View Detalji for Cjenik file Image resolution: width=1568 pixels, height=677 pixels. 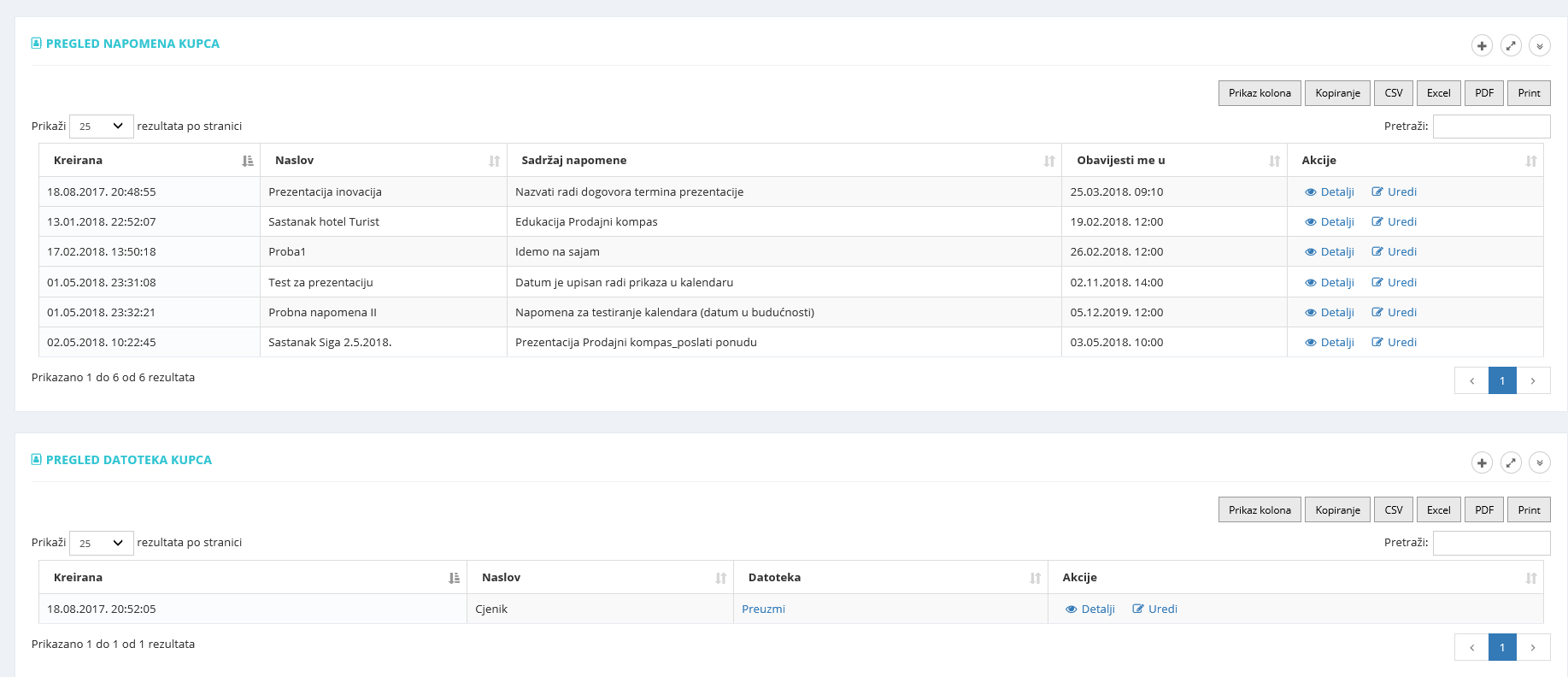click(1090, 609)
